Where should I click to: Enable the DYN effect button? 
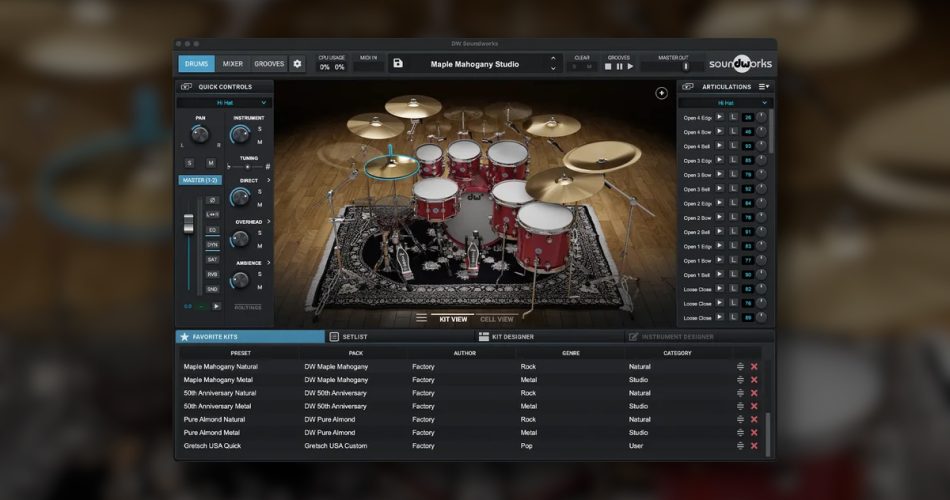click(212, 244)
